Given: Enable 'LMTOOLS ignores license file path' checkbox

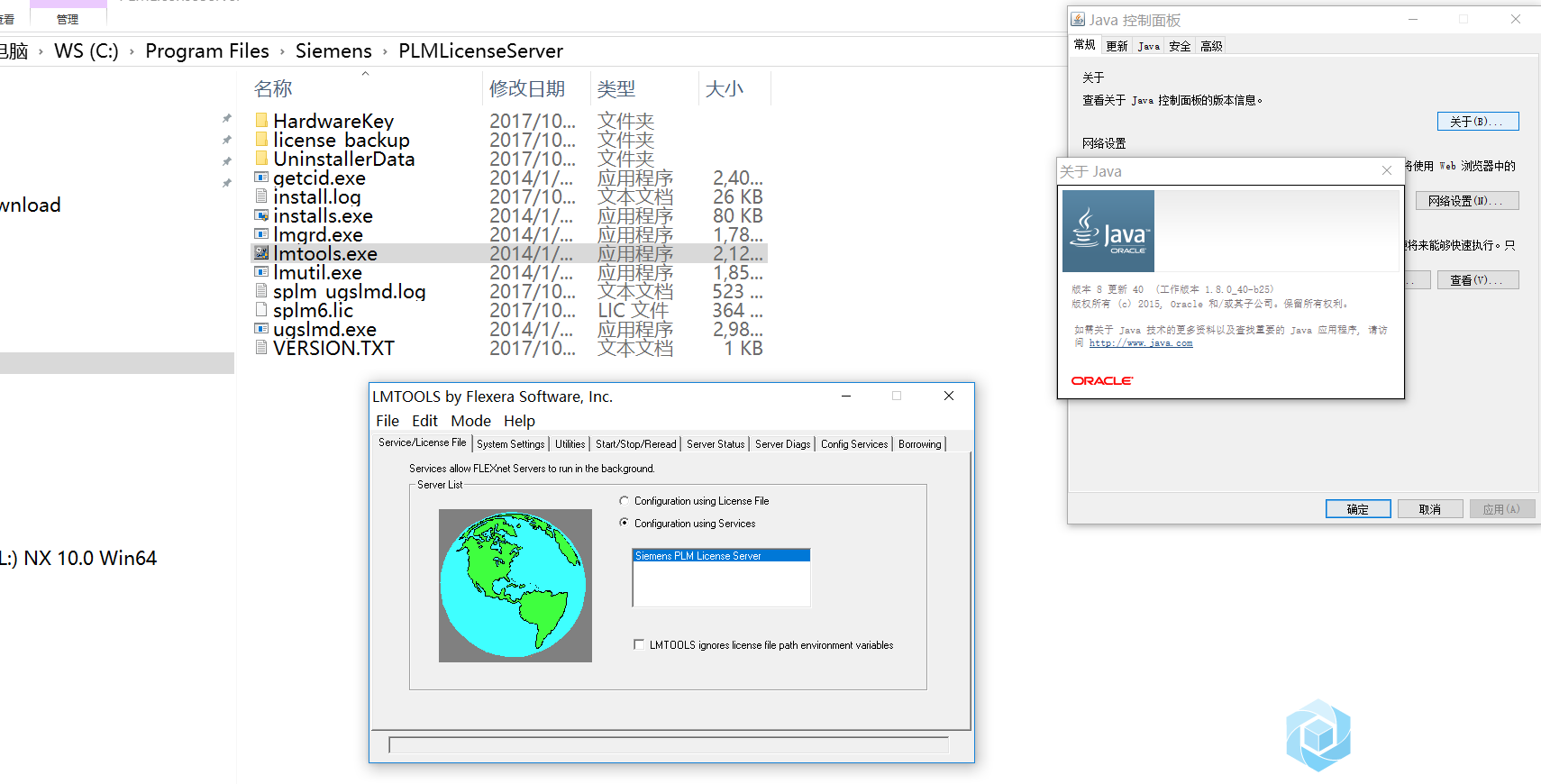Looking at the screenshot, I should 639,645.
